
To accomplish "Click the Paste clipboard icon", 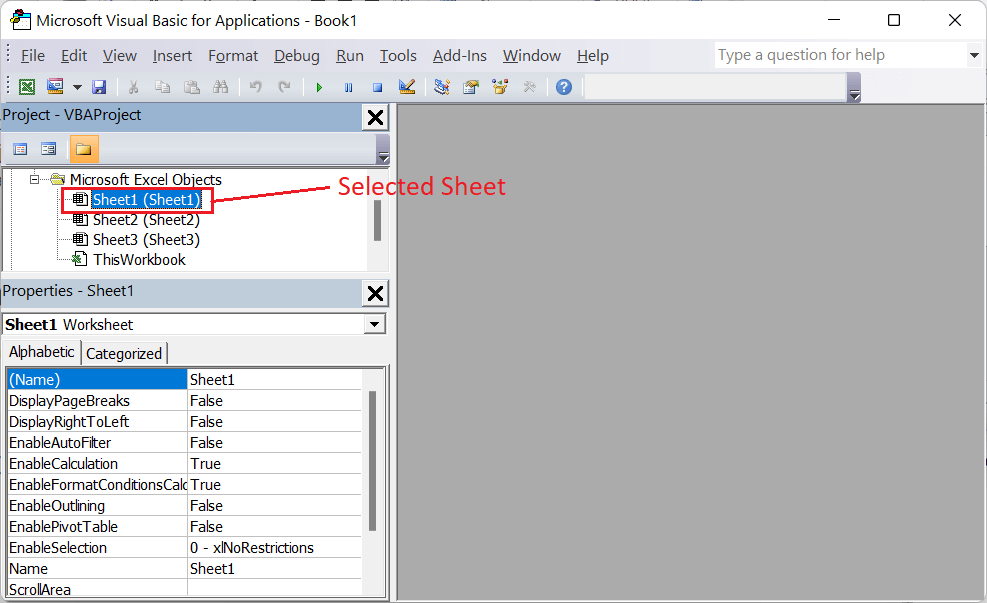I will click(x=191, y=87).
